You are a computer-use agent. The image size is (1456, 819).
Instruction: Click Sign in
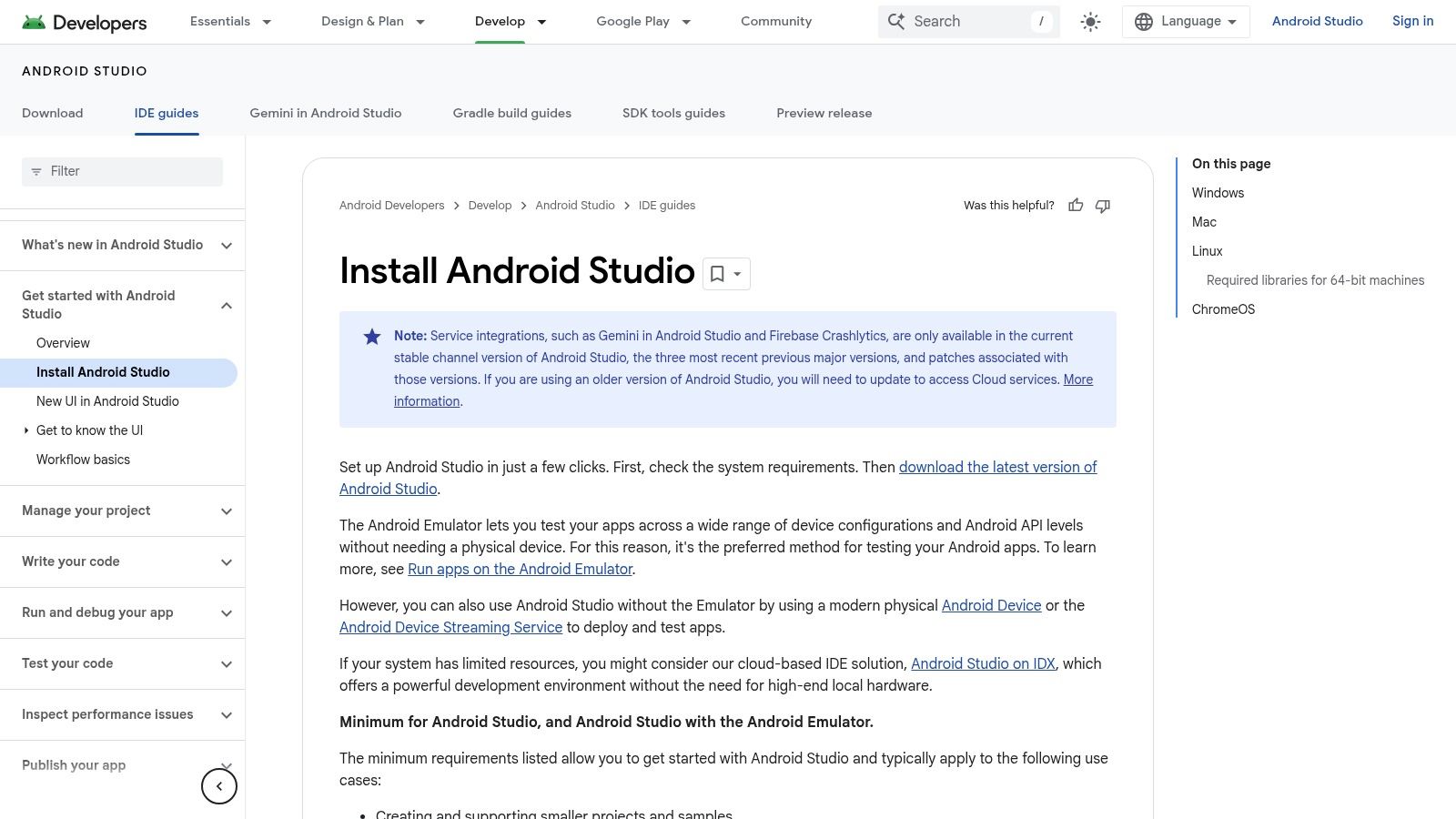pyautogui.click(x=1412, y=22)
